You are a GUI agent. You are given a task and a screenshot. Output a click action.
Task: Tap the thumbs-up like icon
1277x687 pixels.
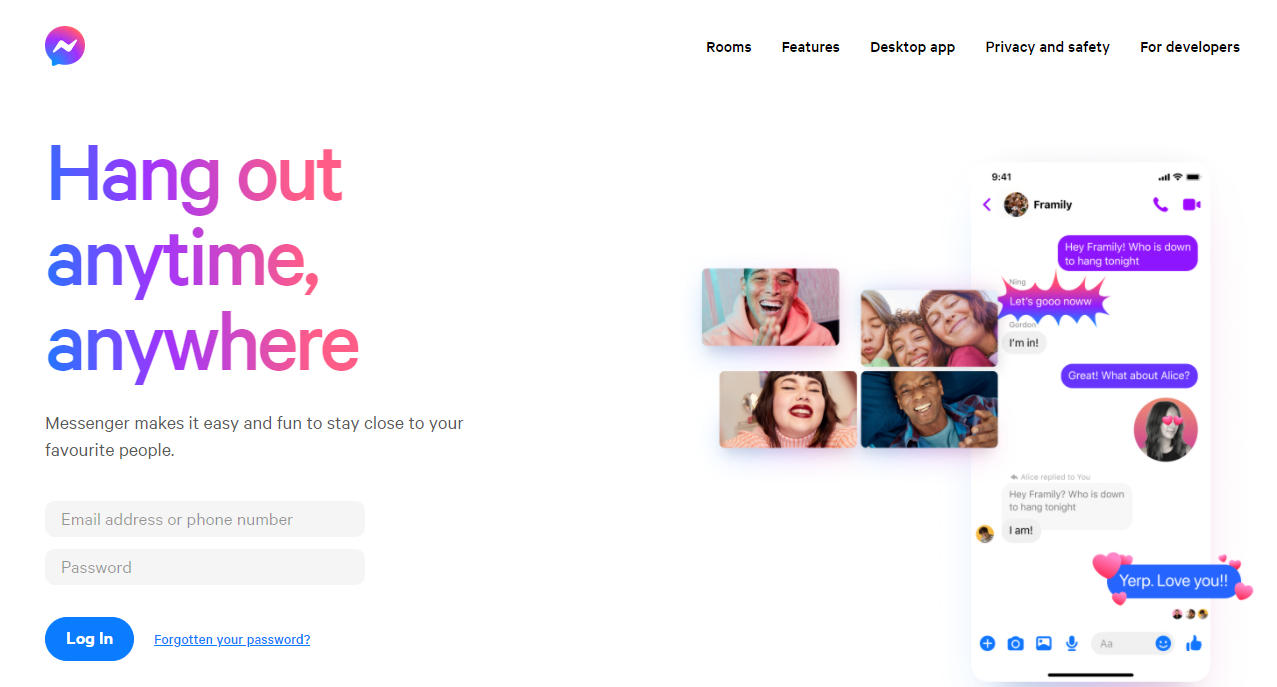coord(1193,643)
